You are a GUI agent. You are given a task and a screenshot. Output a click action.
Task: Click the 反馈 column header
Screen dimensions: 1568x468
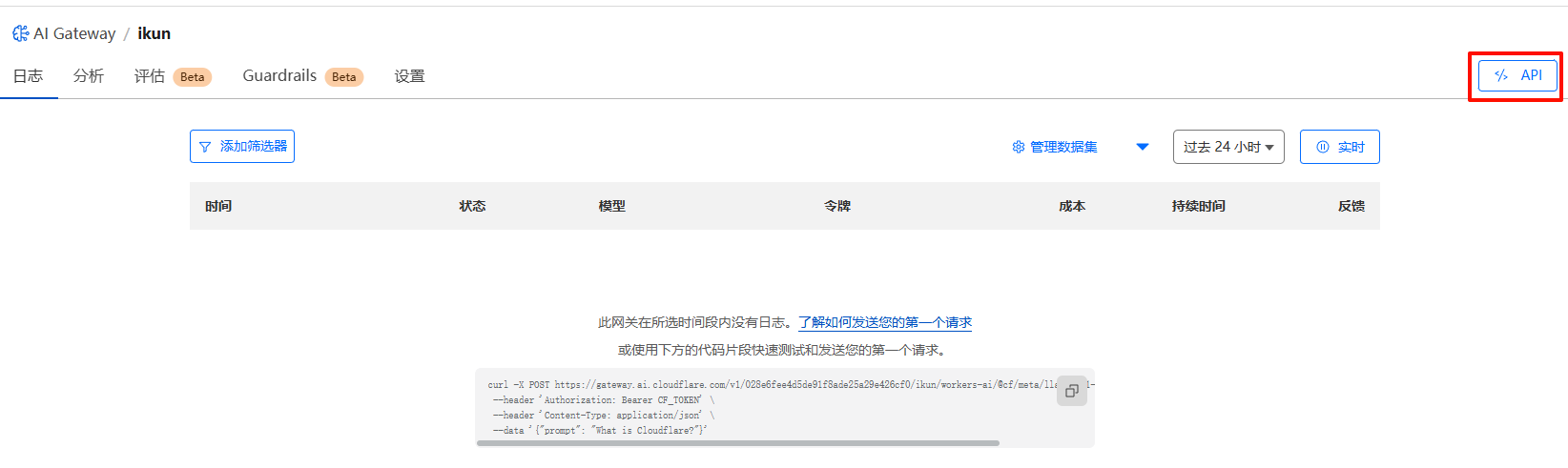[x=1351, y=206]
